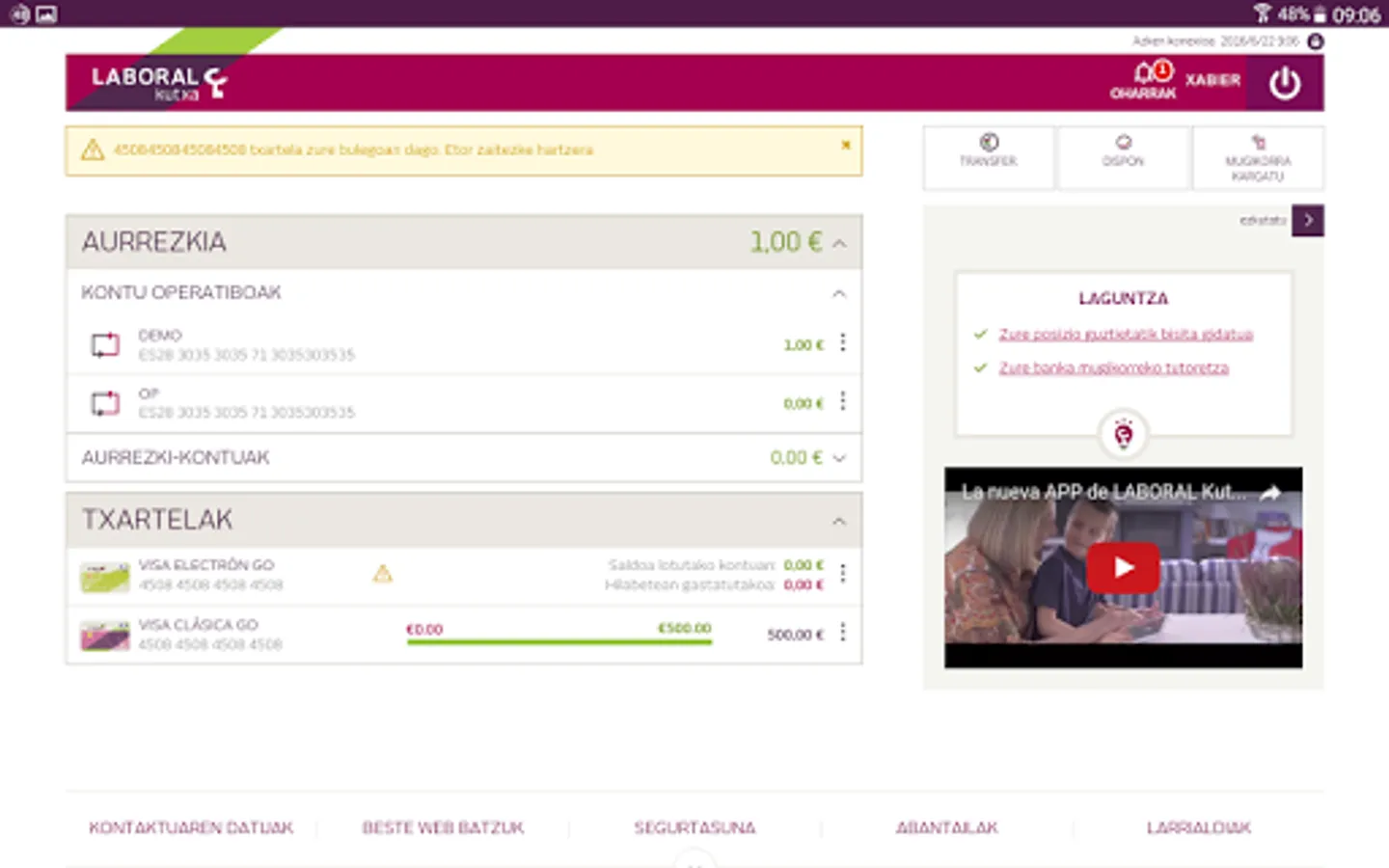
Task: Tap the power logout icon
Action: [1284, 83]
